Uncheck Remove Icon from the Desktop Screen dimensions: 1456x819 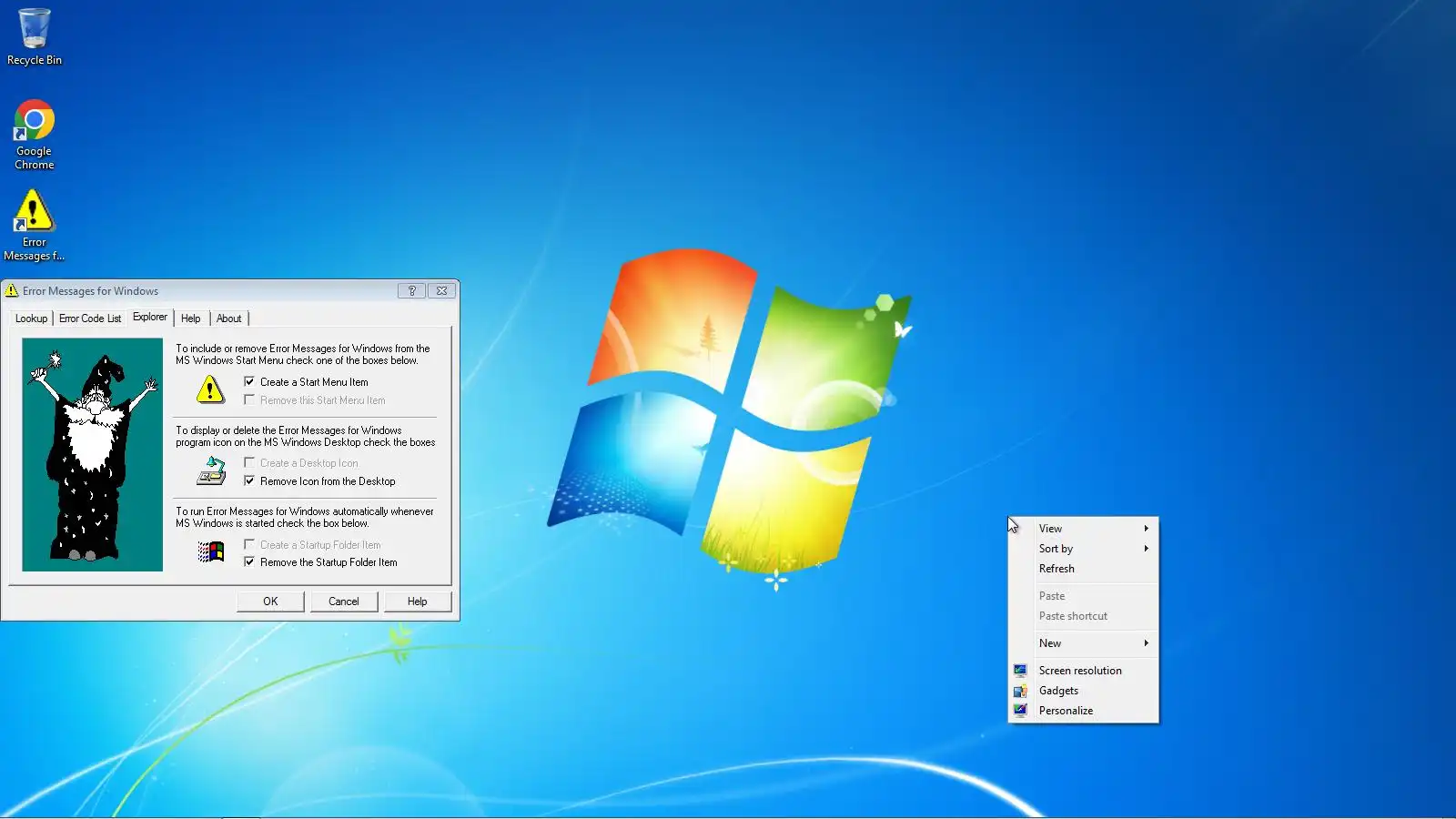coord(249,481)
